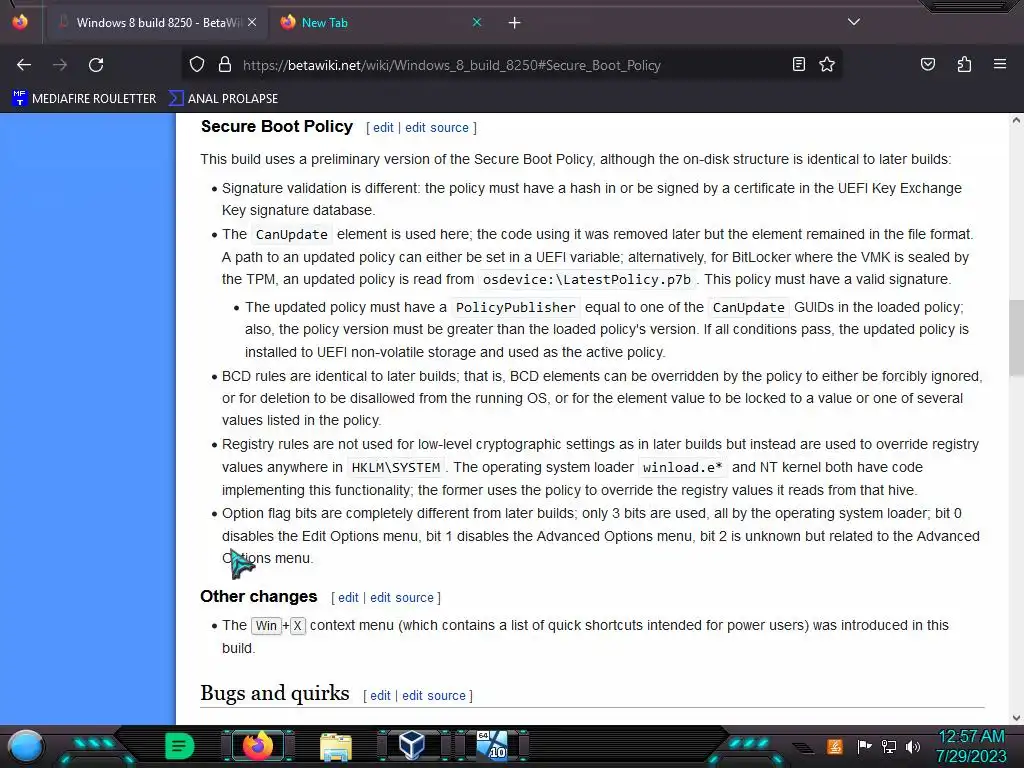
Task: Open the volume speaker tray icon
Action: (912, 746)
